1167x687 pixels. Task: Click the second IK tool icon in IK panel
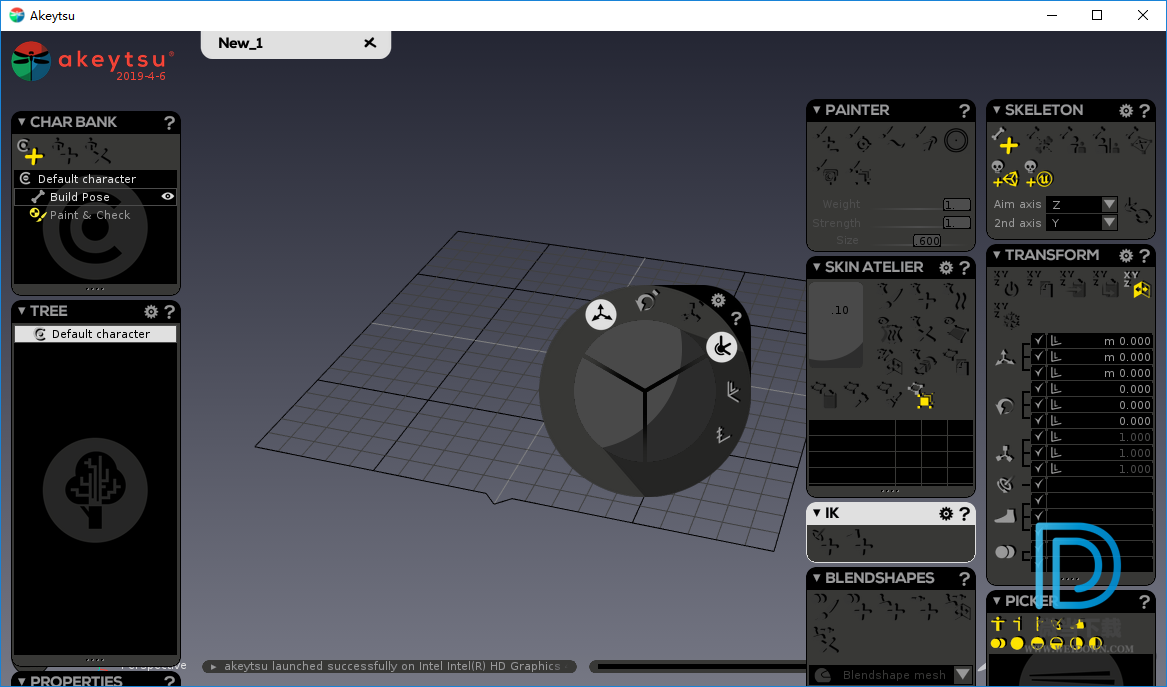click(860, 542)
